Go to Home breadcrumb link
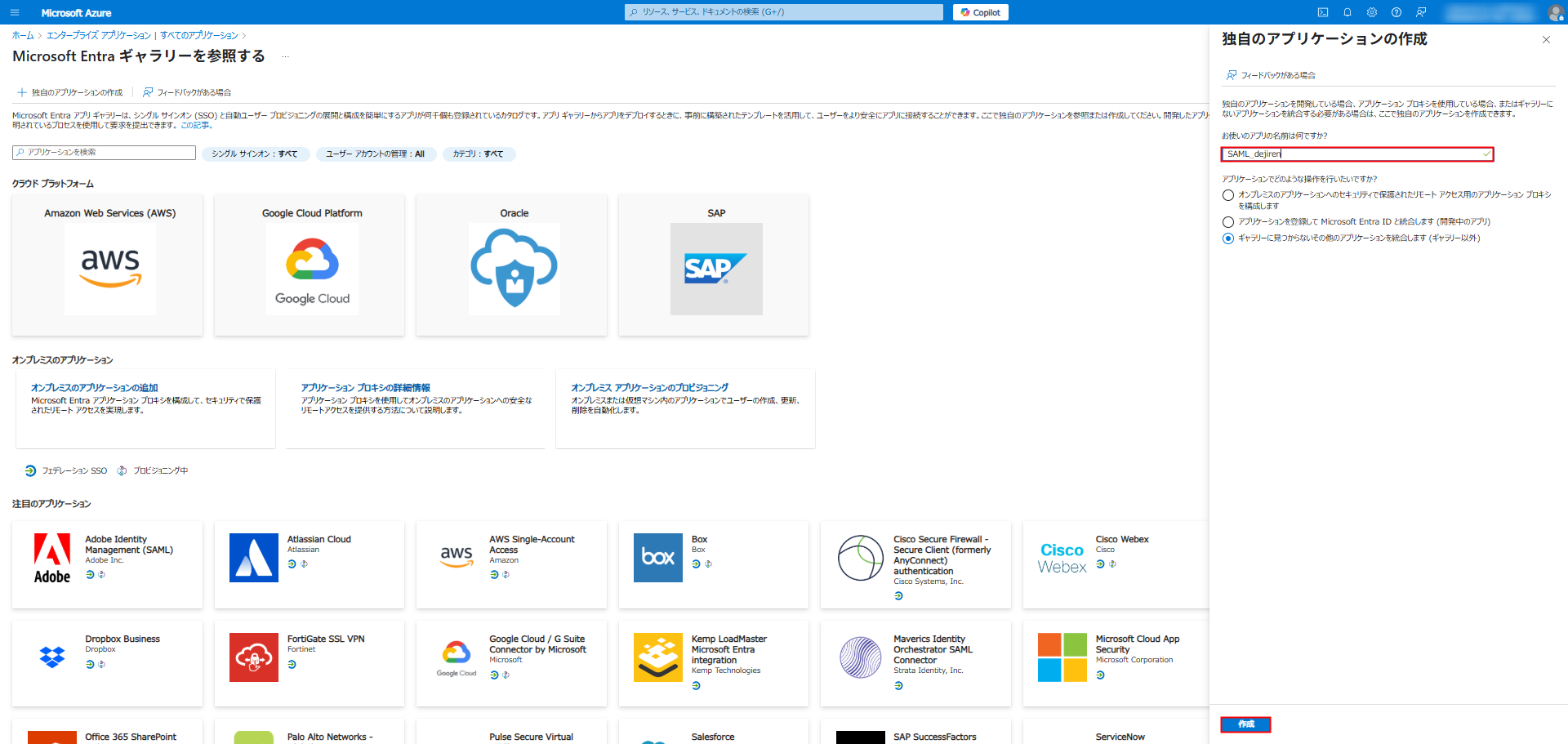1568x744 pixels. tap(23, 36)
